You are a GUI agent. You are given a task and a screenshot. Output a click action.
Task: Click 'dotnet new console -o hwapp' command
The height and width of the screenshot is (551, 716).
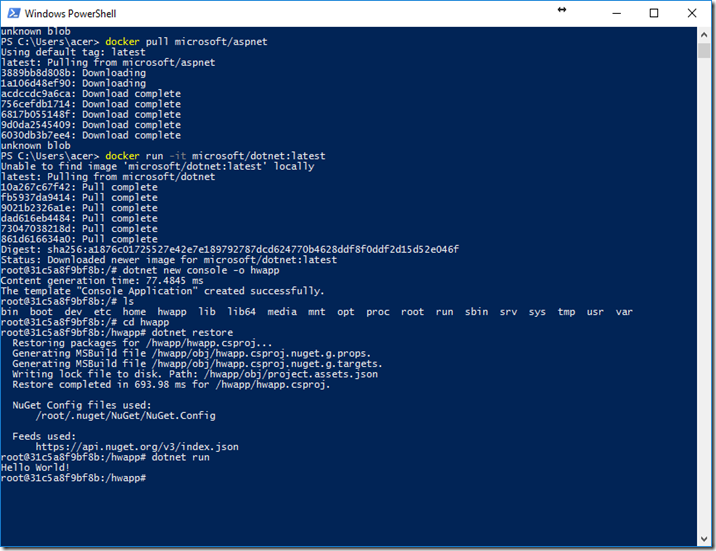point(201,270)
